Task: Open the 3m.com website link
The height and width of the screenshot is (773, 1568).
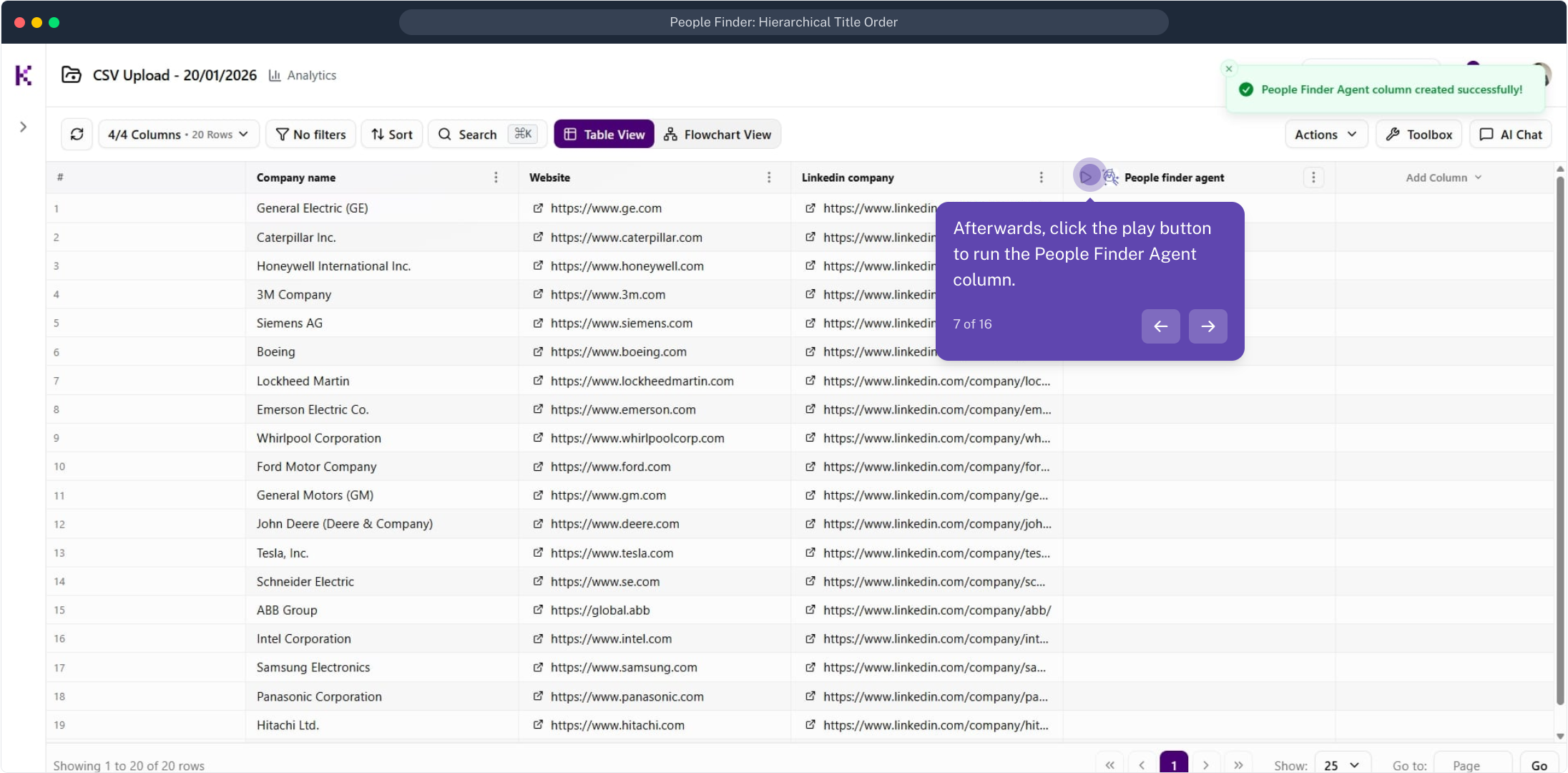Action: click(x=607, y=294)
